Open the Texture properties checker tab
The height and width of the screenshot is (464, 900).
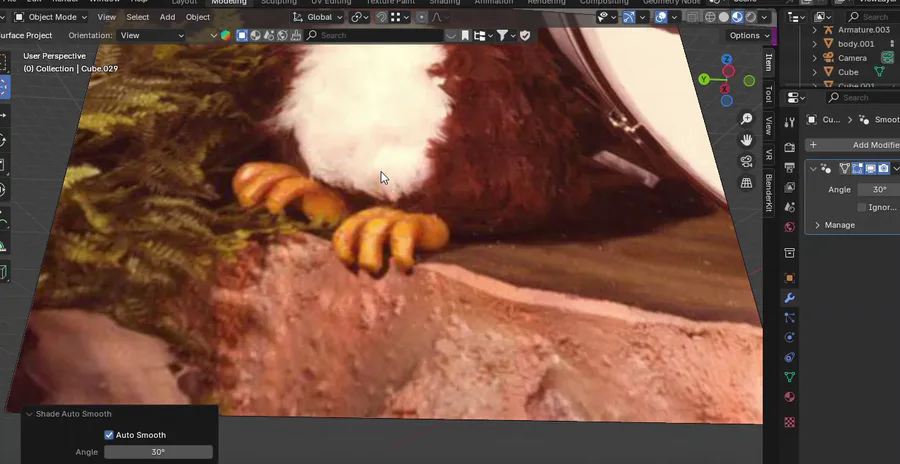(x=790, y=422)
